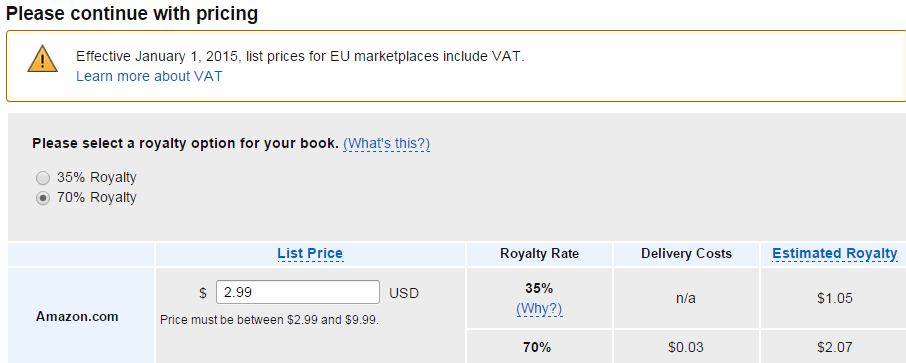Click the Amazon.com marketplace row label
The width and height of the screenshot is (906, 363).
[x=77, y=317]
